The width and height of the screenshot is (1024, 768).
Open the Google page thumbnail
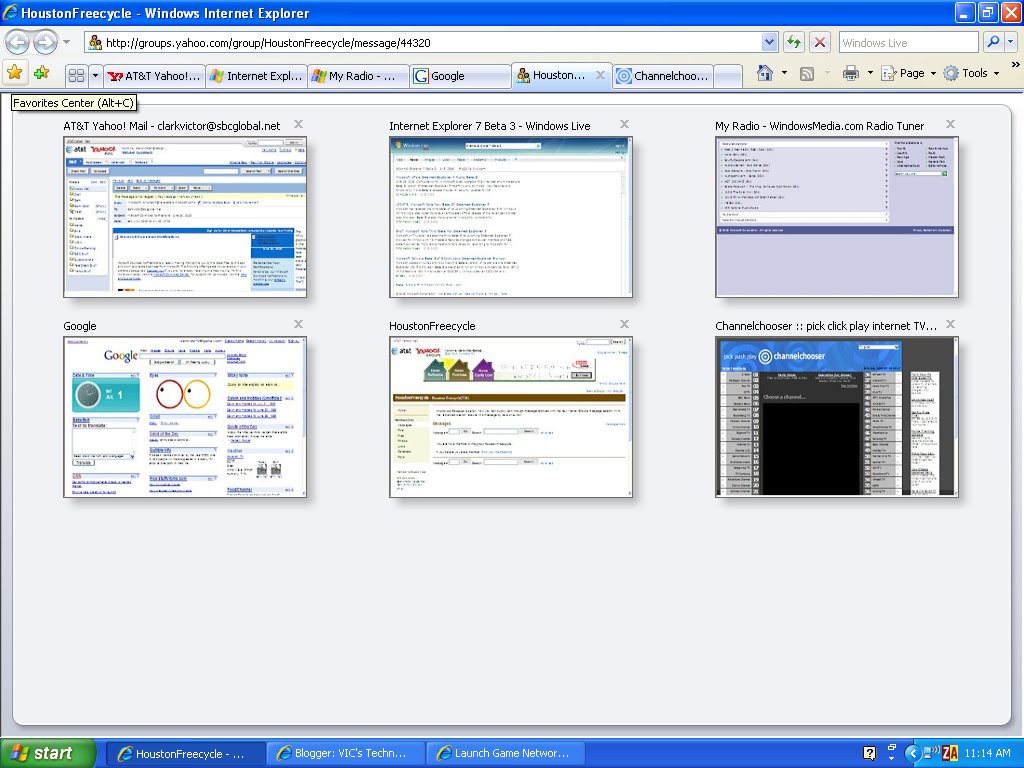(185, 417)
